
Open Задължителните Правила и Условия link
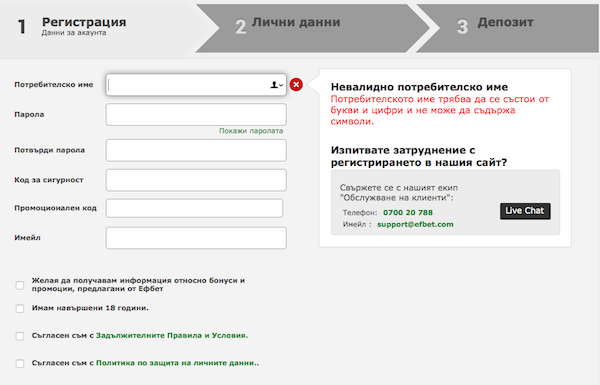pos(172,336)
